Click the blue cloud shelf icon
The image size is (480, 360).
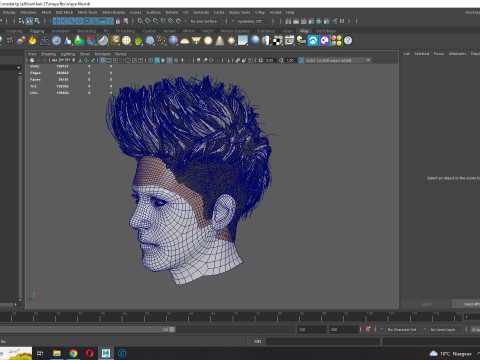click(x=313, y=41)
